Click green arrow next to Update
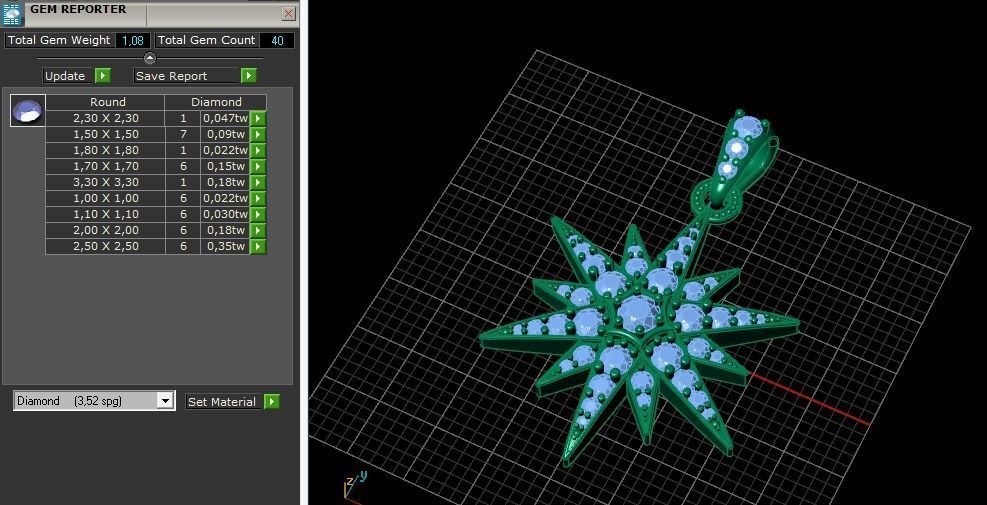987x505 pixels. (x=103, y=76)
